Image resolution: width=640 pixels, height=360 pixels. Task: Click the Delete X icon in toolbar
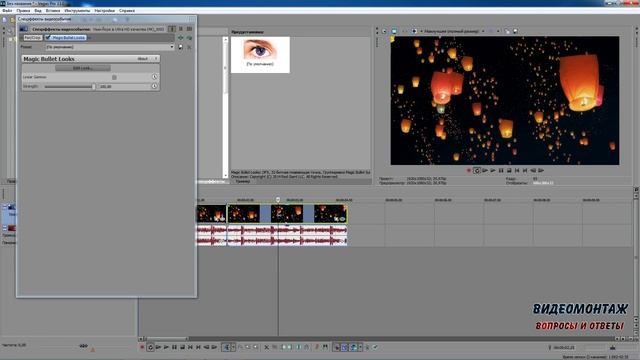(x=266, y=347)
